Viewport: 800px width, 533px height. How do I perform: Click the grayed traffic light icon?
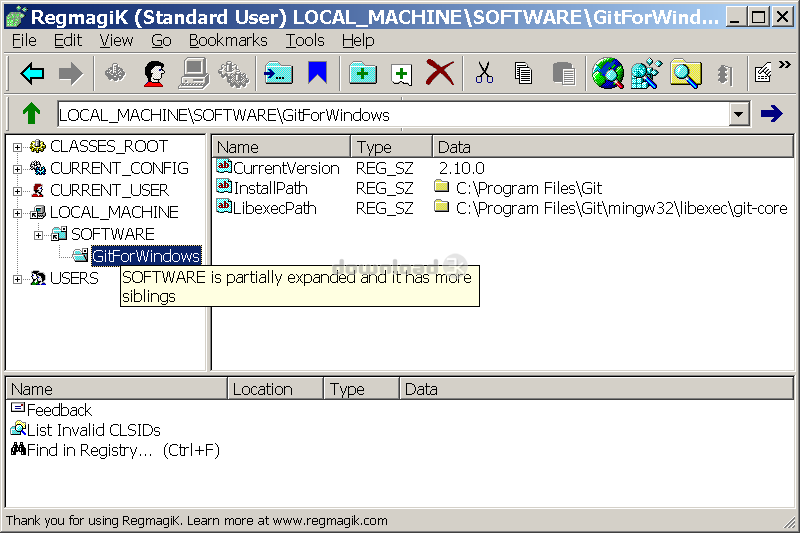(x=724, y=74)
